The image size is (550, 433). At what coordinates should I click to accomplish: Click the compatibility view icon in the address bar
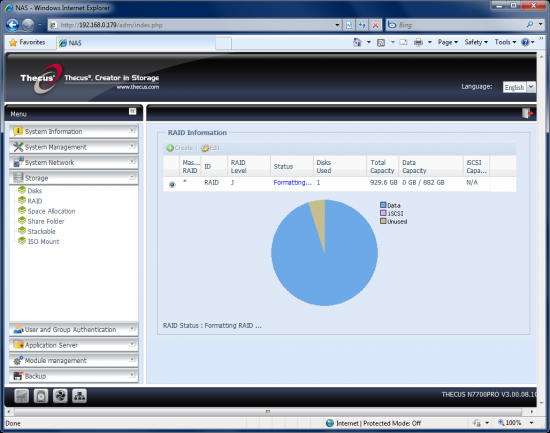349,25
